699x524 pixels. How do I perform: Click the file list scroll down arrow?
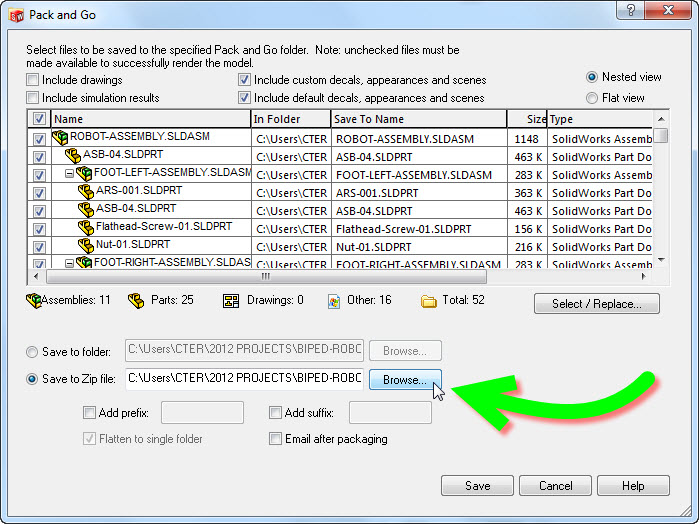click(661, 260)
